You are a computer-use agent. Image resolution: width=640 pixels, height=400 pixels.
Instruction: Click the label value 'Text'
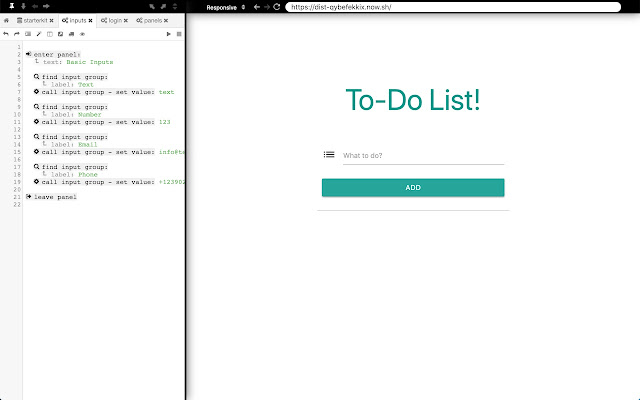coord(86,84)
